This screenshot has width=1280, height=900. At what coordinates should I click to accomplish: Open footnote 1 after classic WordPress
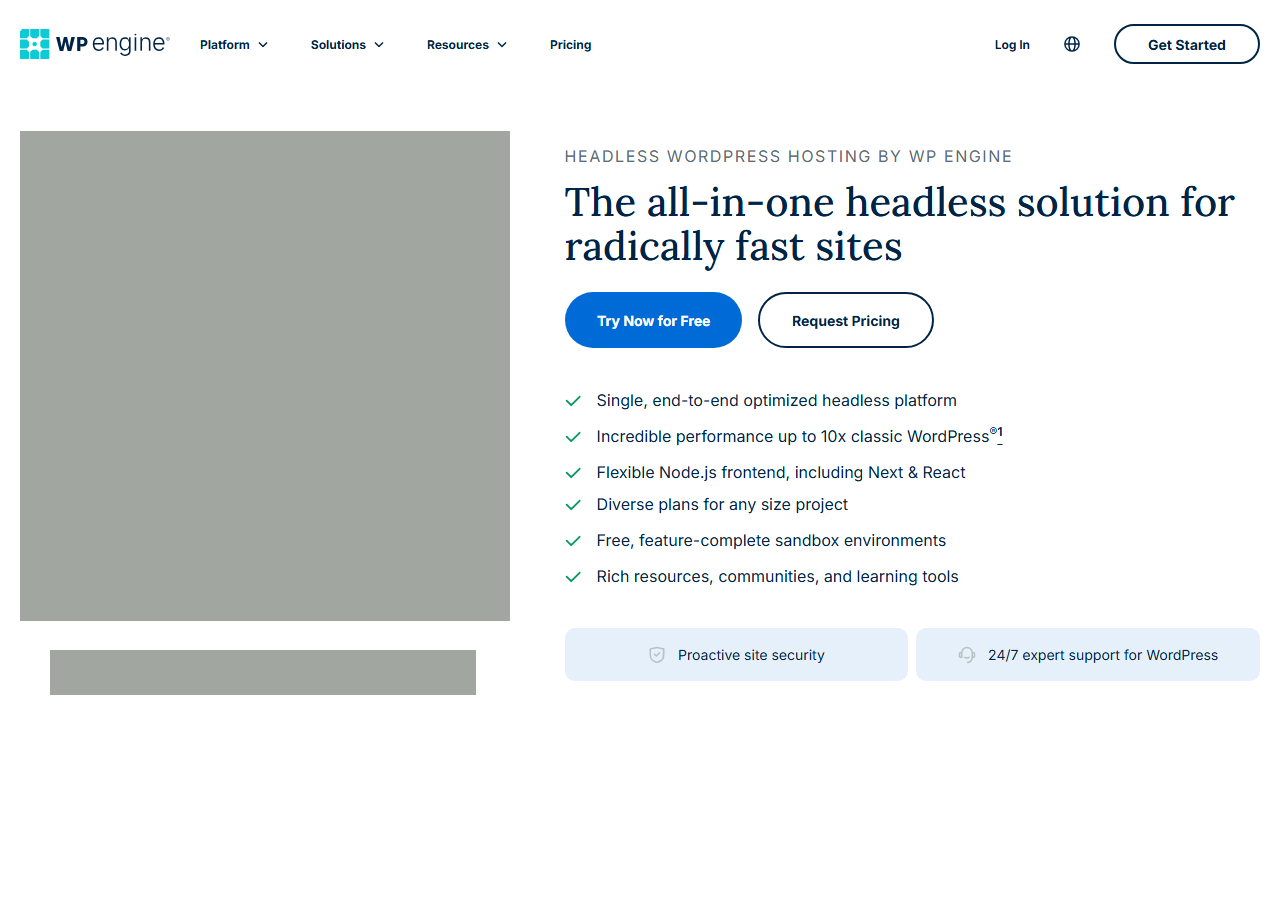click(x=1000, y=433)
